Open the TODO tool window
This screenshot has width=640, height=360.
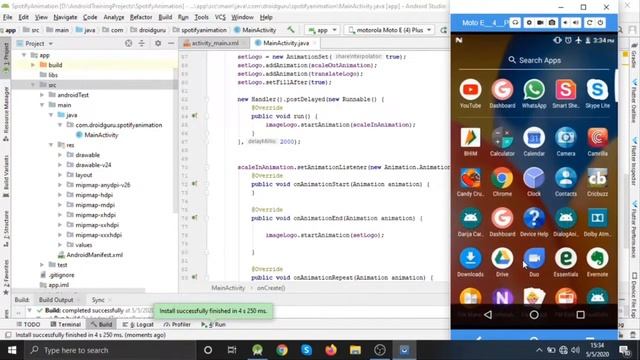[x=28, y=324]
